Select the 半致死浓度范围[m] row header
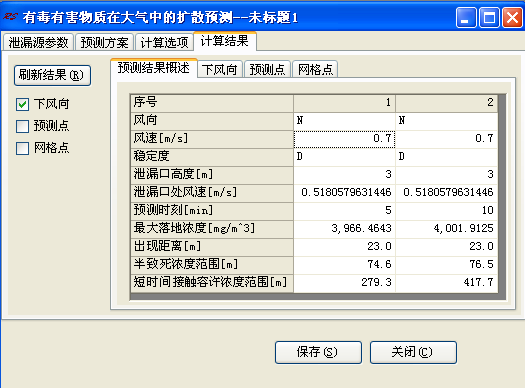The width and height of the screenshot is (525, 388). click(x=212, y=265)
